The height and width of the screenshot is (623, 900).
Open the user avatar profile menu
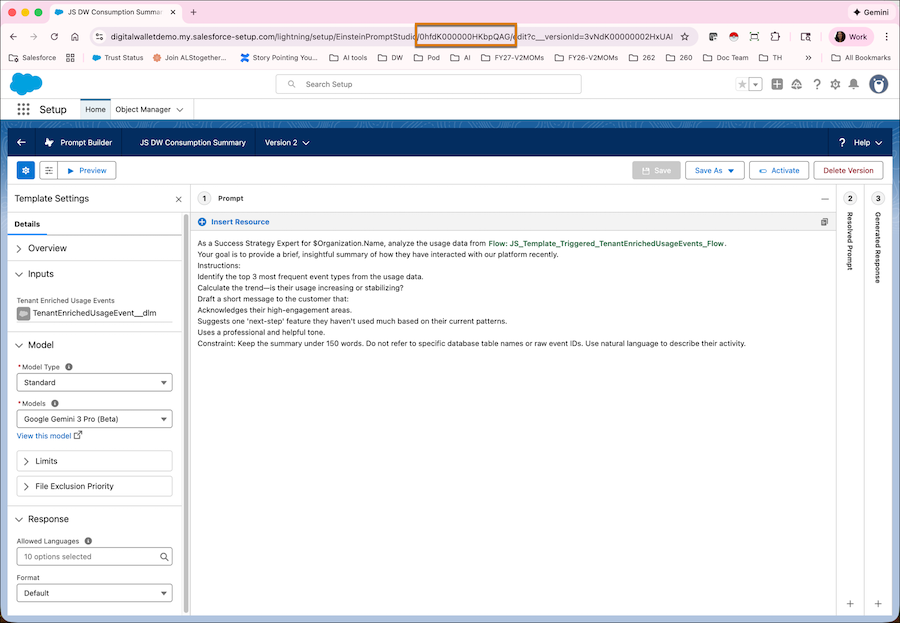(x=878, y=84)
